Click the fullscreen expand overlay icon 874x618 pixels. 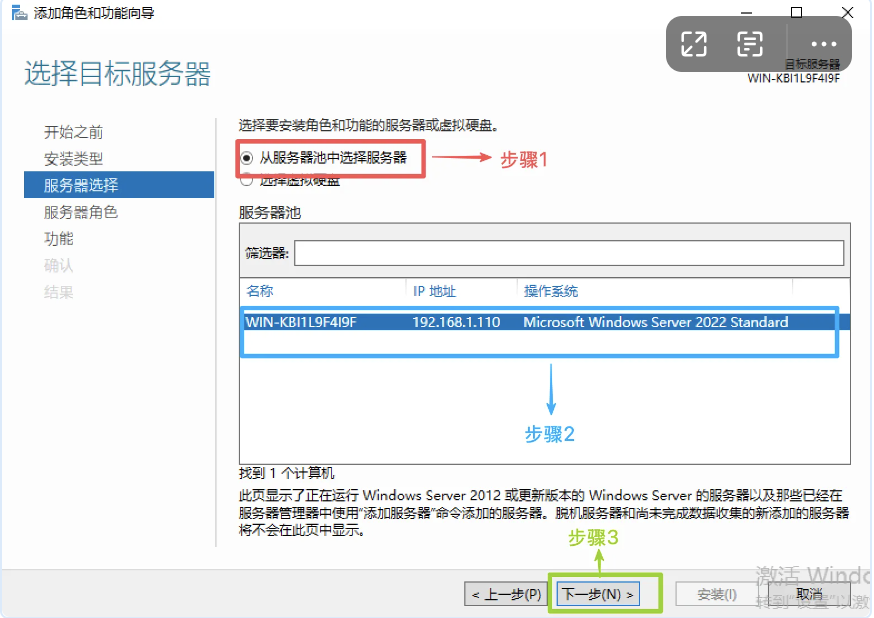694,44
